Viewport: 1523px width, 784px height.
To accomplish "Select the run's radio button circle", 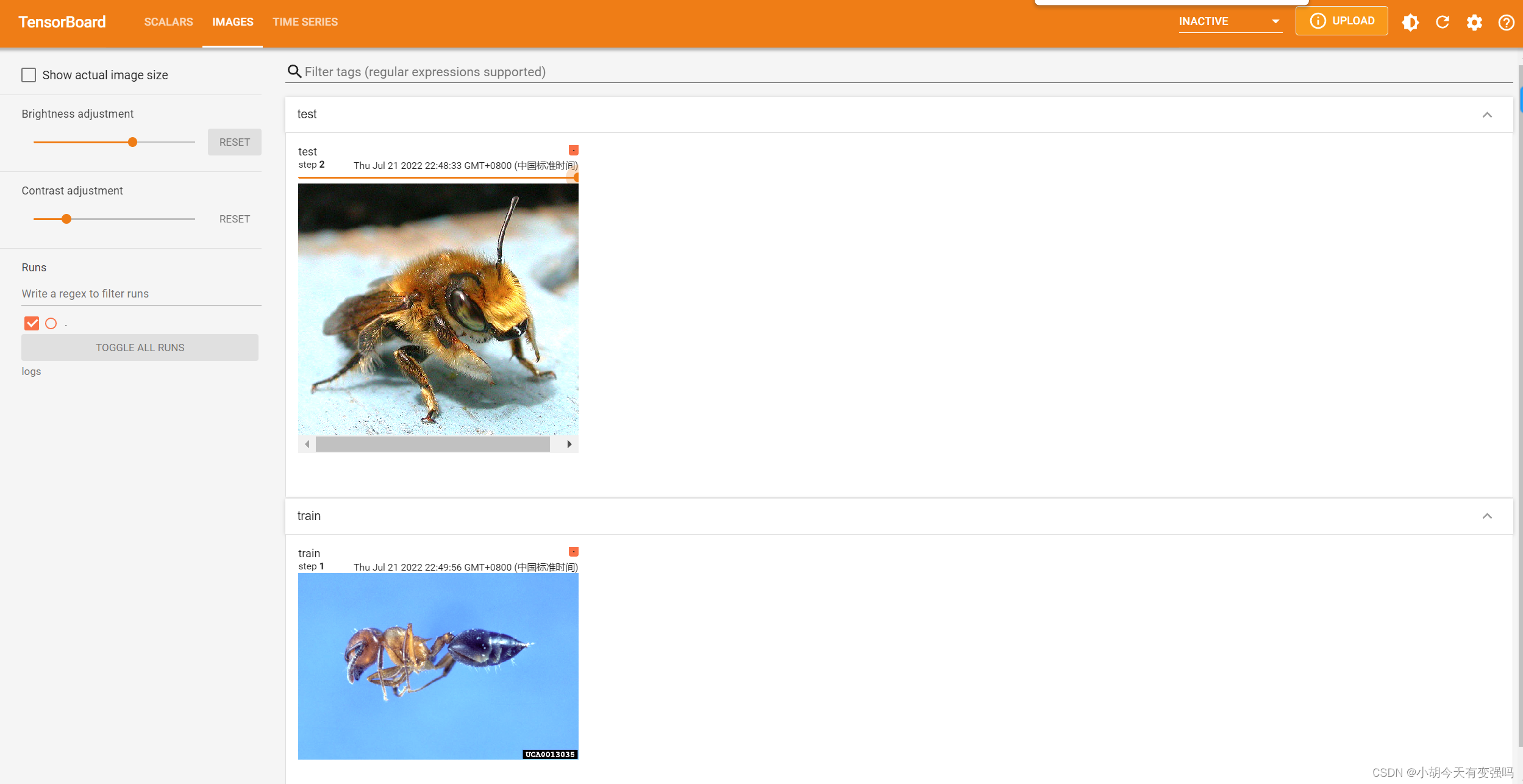I will click(51, 323).
